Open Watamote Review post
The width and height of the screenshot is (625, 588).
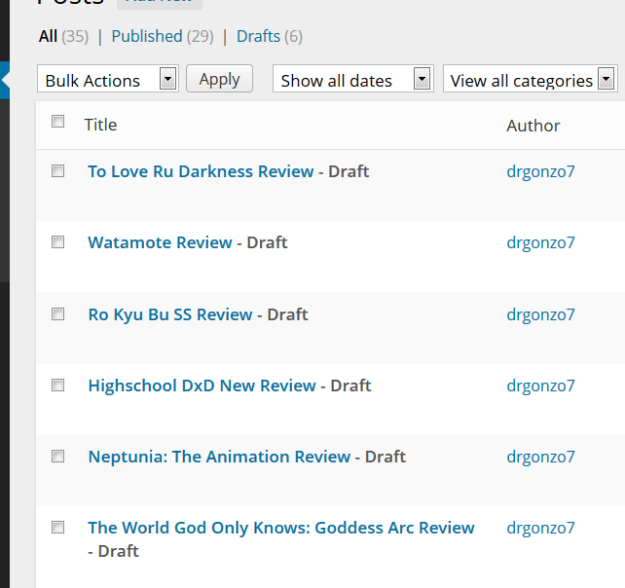point(160,242)
